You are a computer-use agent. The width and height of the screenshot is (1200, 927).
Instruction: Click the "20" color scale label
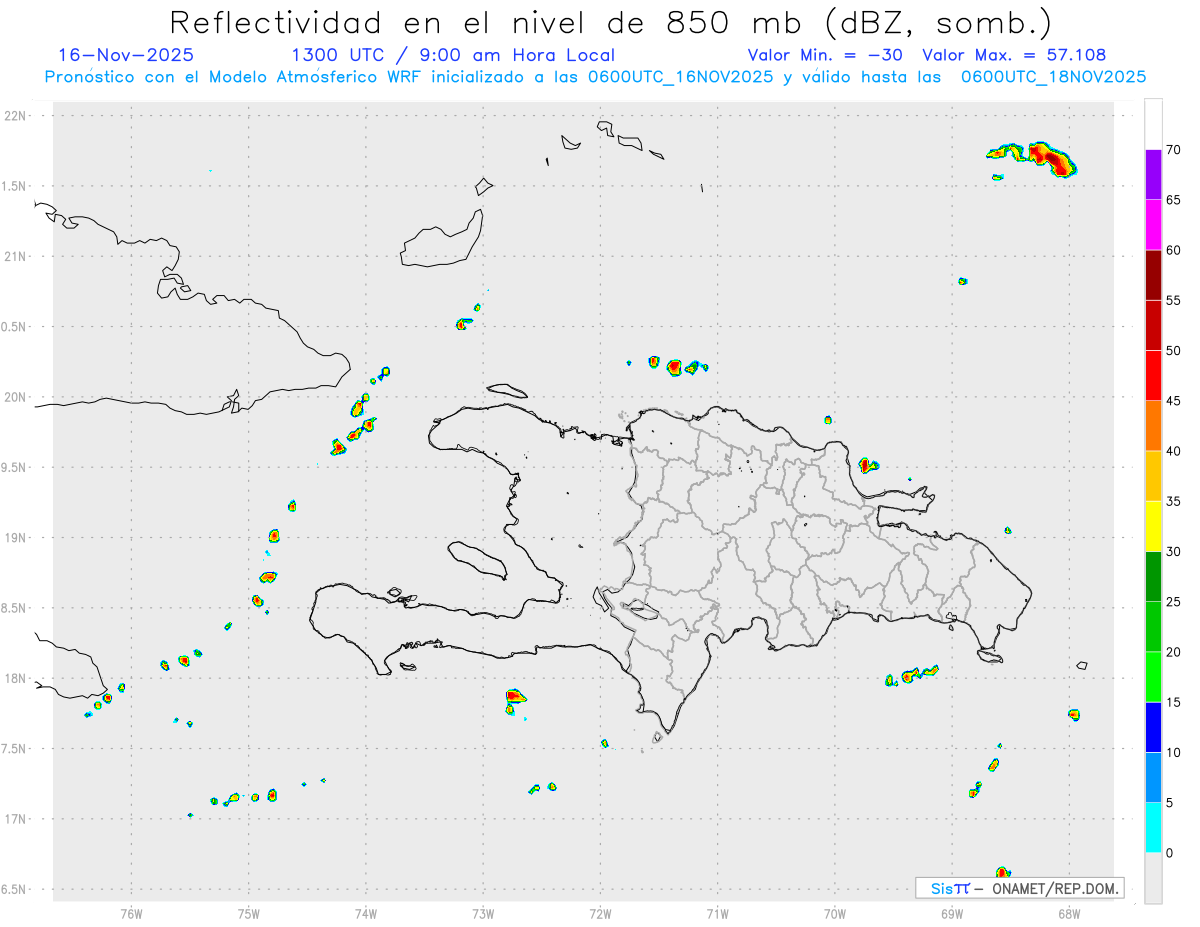point(1174,652)
